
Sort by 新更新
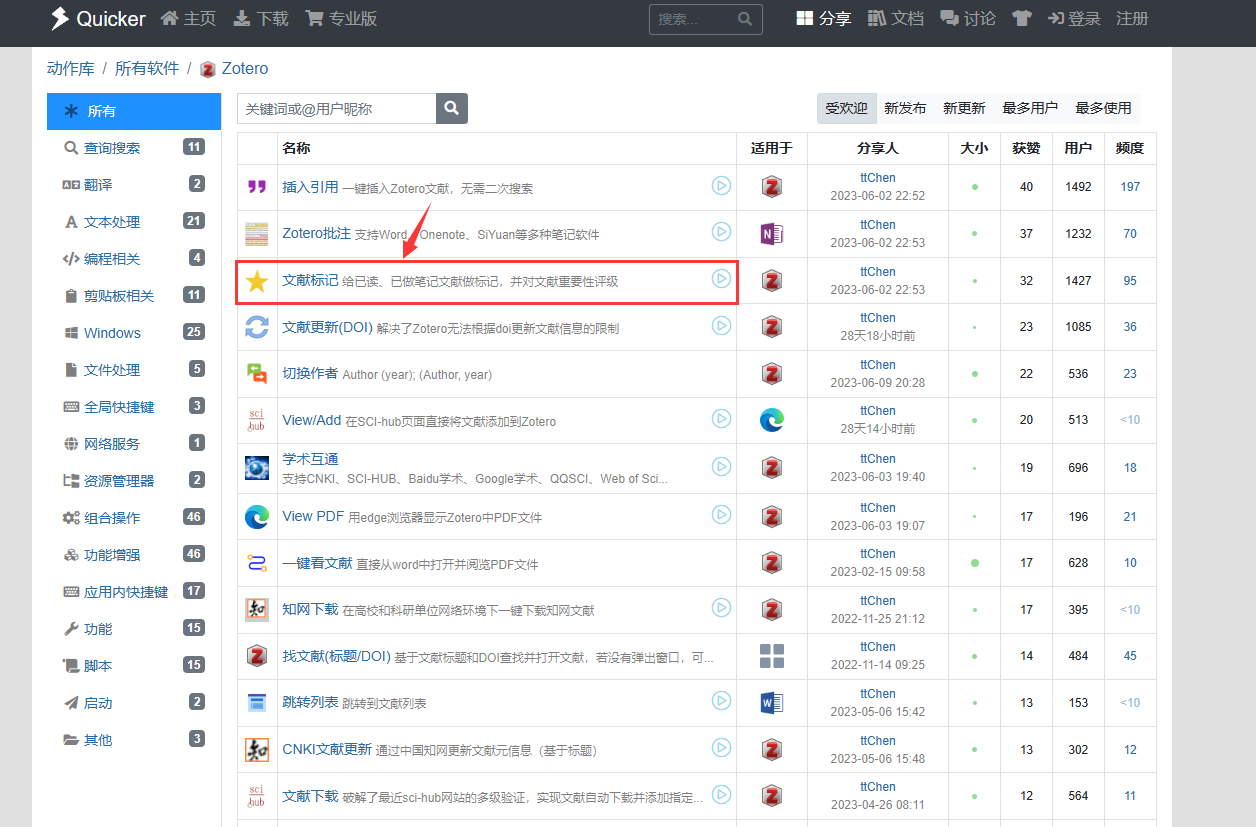click(x=964, y=108)
